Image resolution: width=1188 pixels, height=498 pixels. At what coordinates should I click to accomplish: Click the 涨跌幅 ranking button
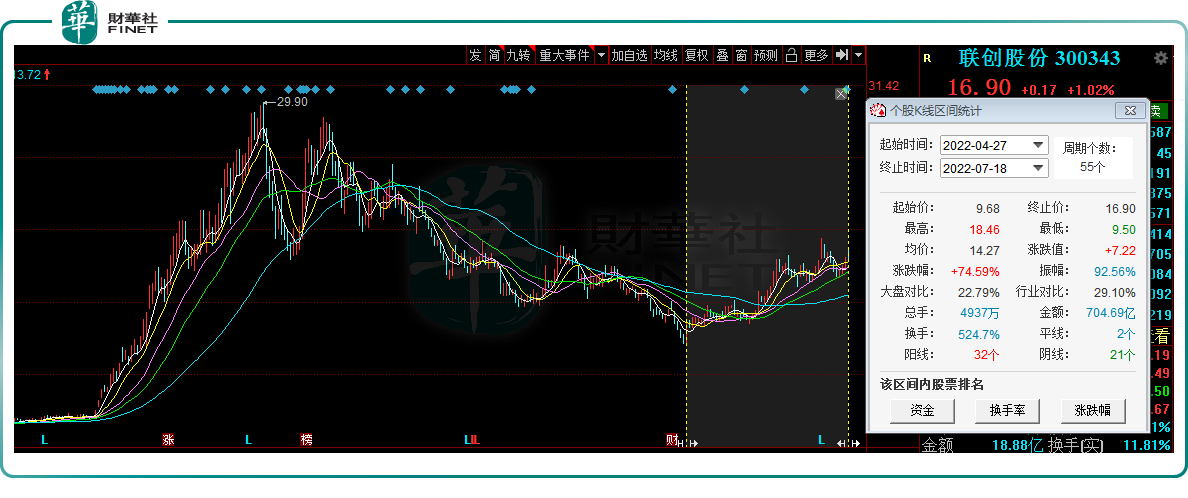(1093, 411)
